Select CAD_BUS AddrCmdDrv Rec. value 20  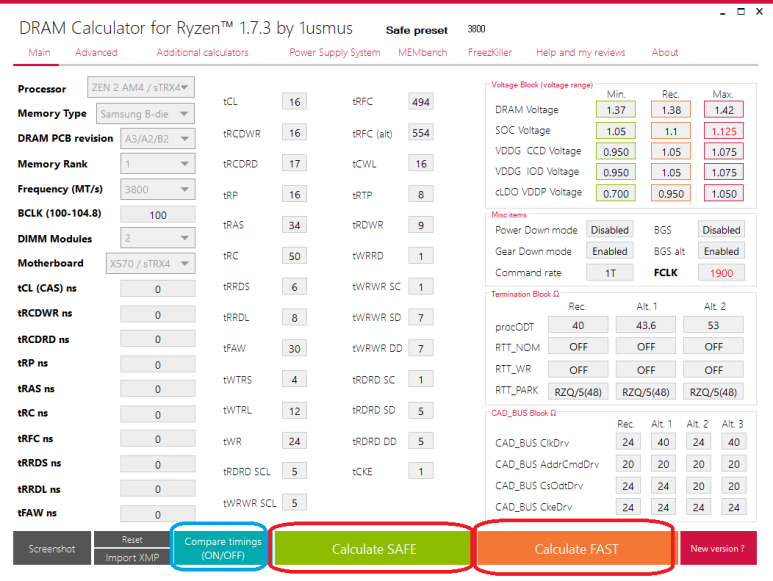click(628, 464)
